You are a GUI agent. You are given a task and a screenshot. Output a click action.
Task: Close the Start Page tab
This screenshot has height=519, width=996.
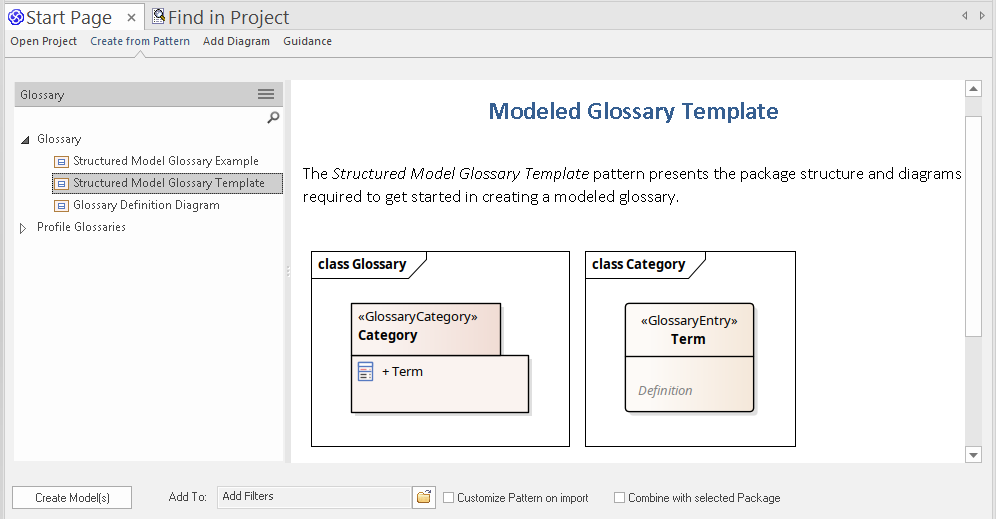pos(131,18)
